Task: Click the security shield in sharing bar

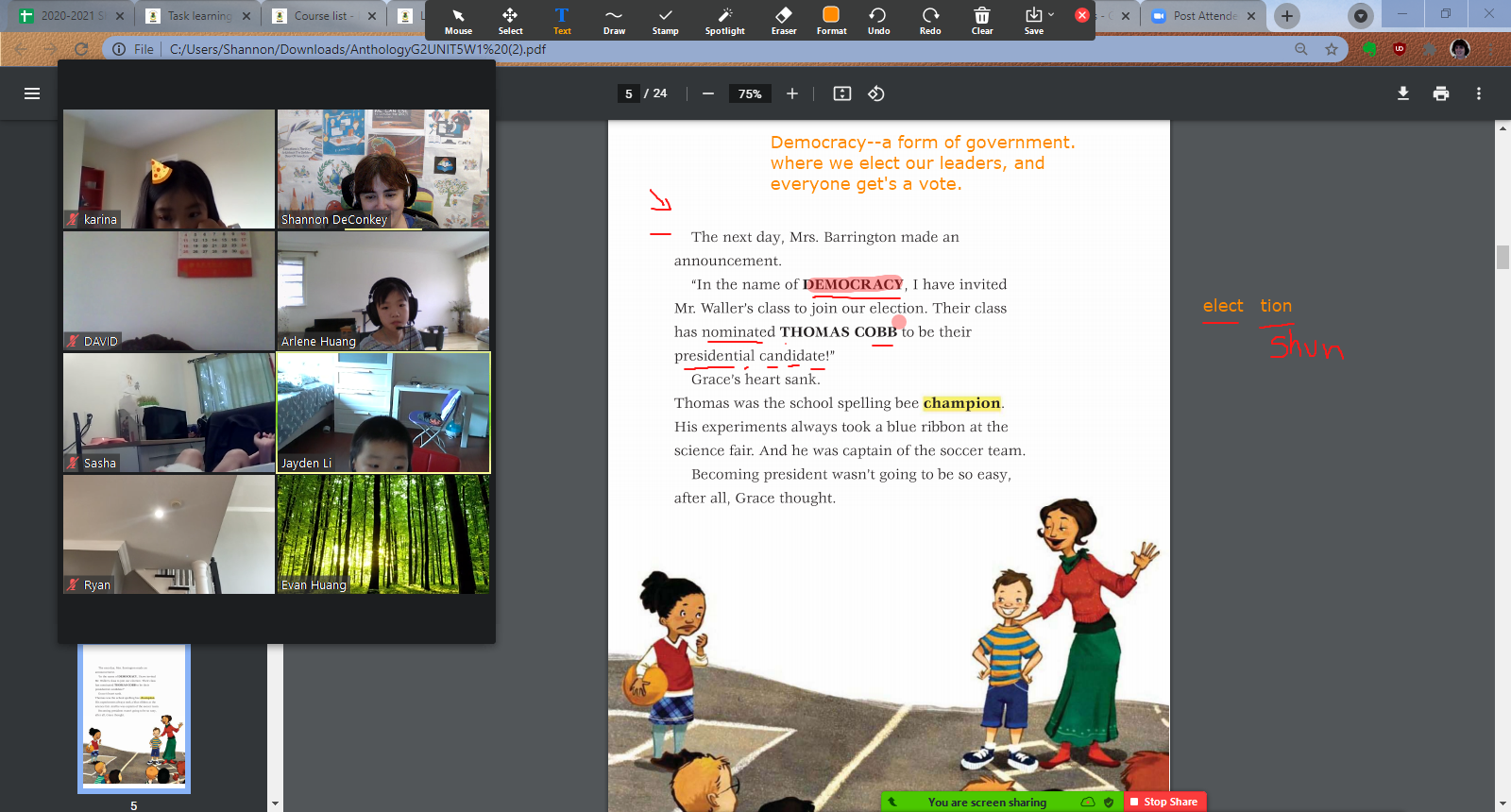Action: click(x=1109, y=802)
